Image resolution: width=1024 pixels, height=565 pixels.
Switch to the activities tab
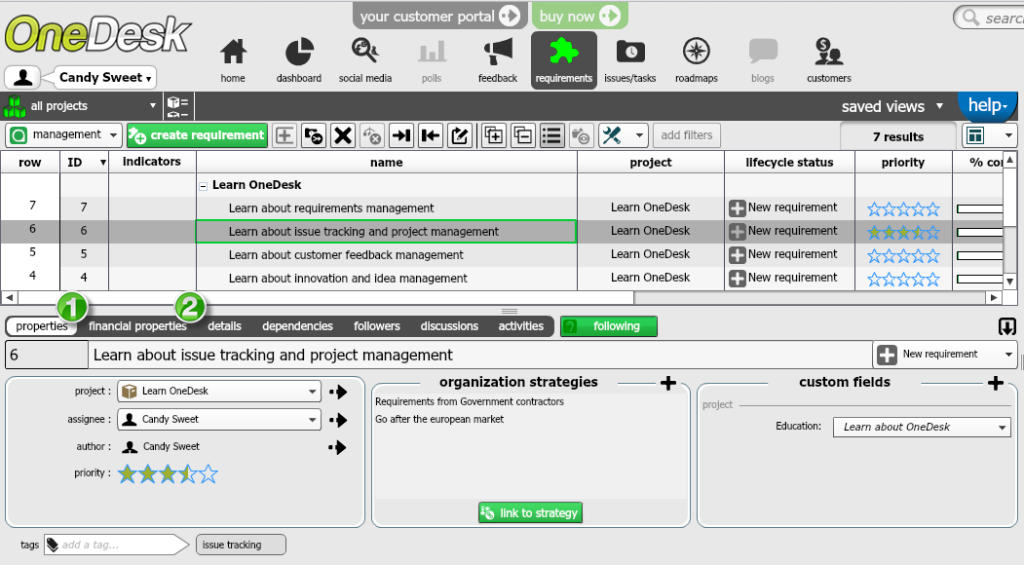pos(520,326)
